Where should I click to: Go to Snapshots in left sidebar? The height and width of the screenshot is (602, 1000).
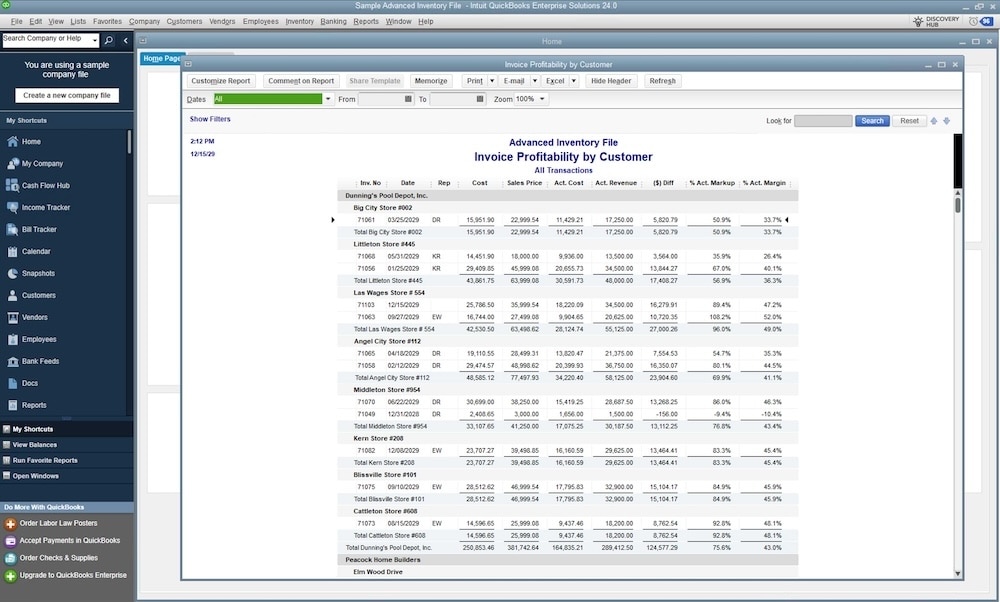[38, 274]
